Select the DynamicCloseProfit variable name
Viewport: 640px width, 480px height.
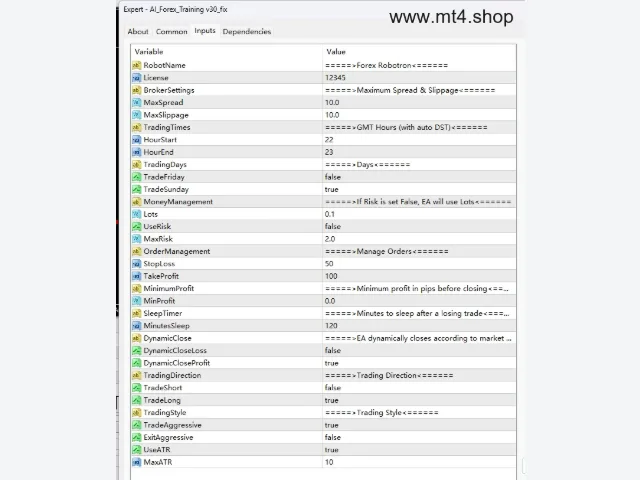coord(177,363)
